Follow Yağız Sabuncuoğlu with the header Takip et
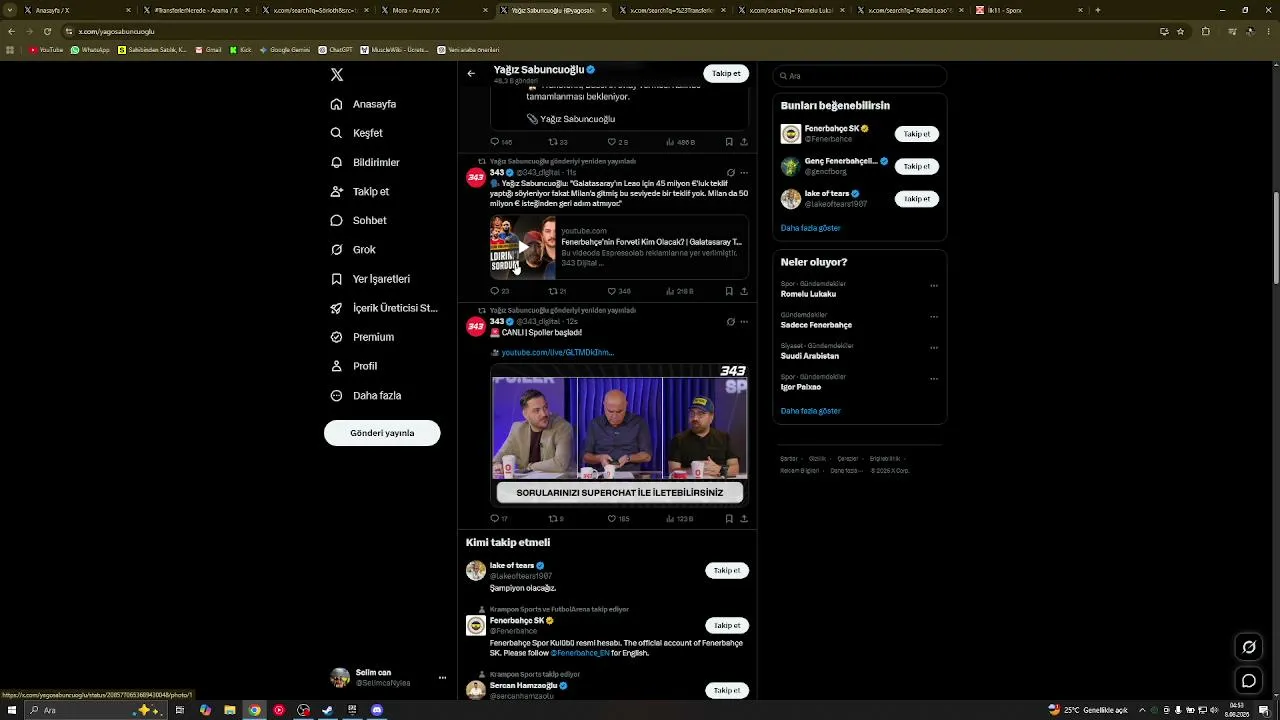The image size is (1280, 720). [726, 73]
